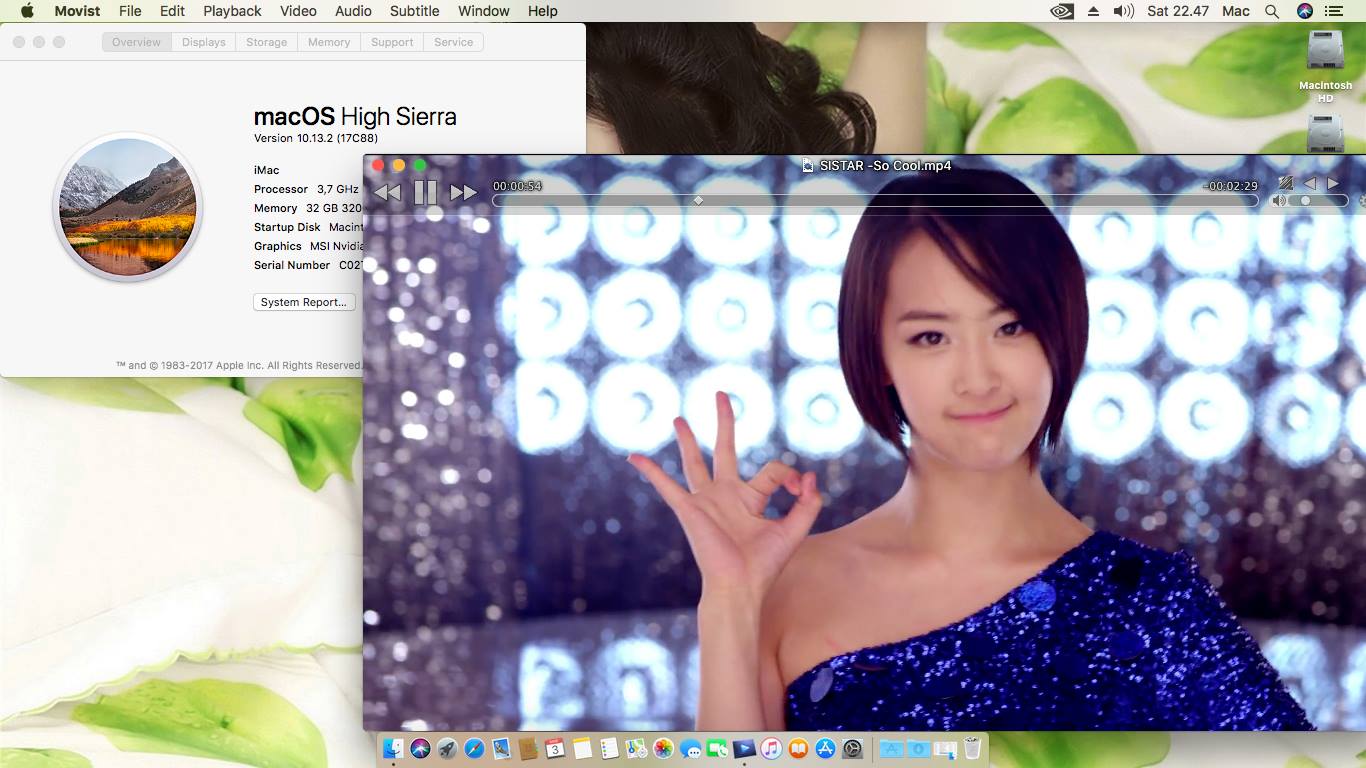Click the High Sierra logo image

[x=128, y=207]
